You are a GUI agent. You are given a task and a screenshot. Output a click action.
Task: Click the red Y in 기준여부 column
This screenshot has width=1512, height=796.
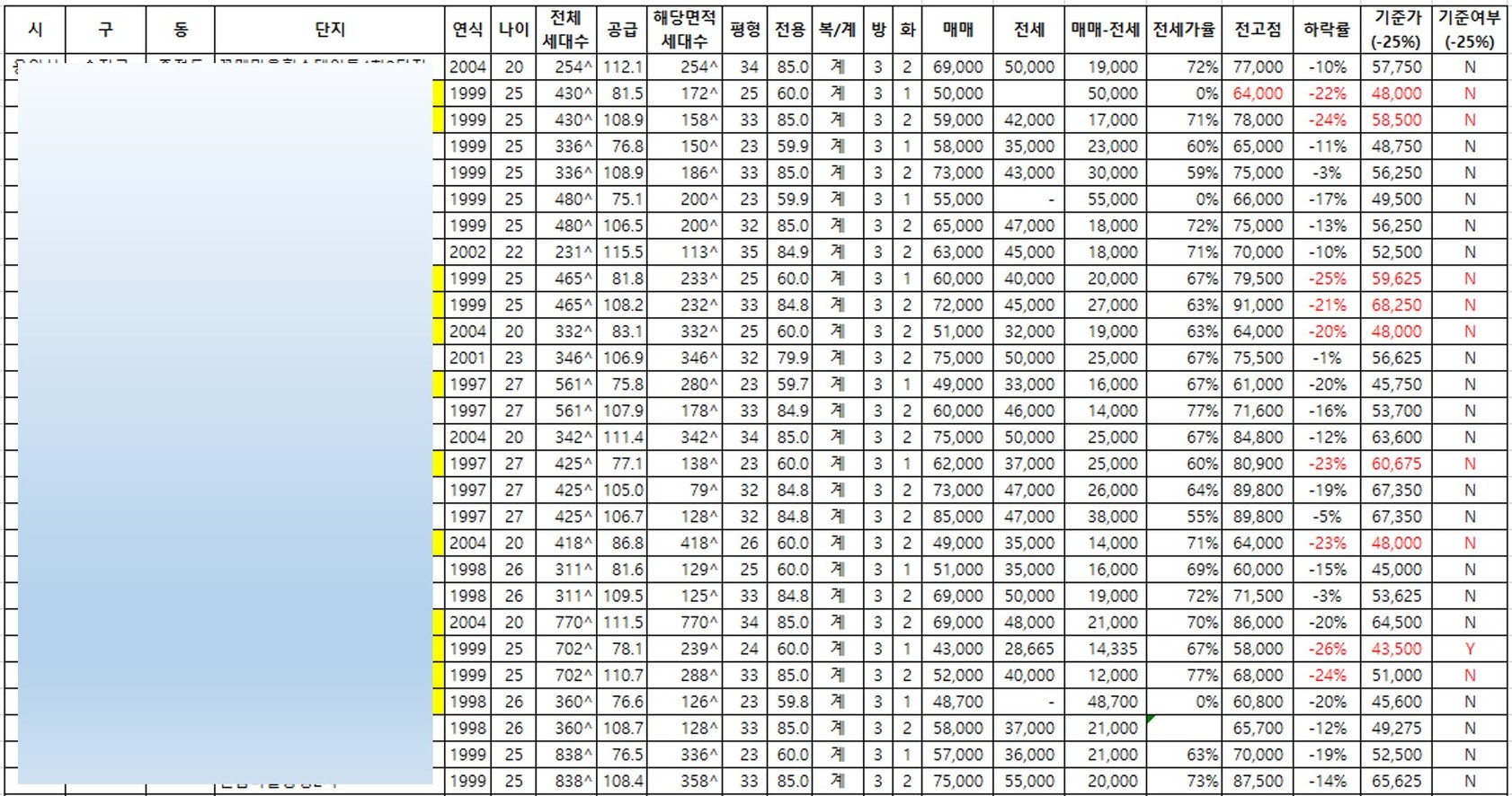(x=1470, y=649)
